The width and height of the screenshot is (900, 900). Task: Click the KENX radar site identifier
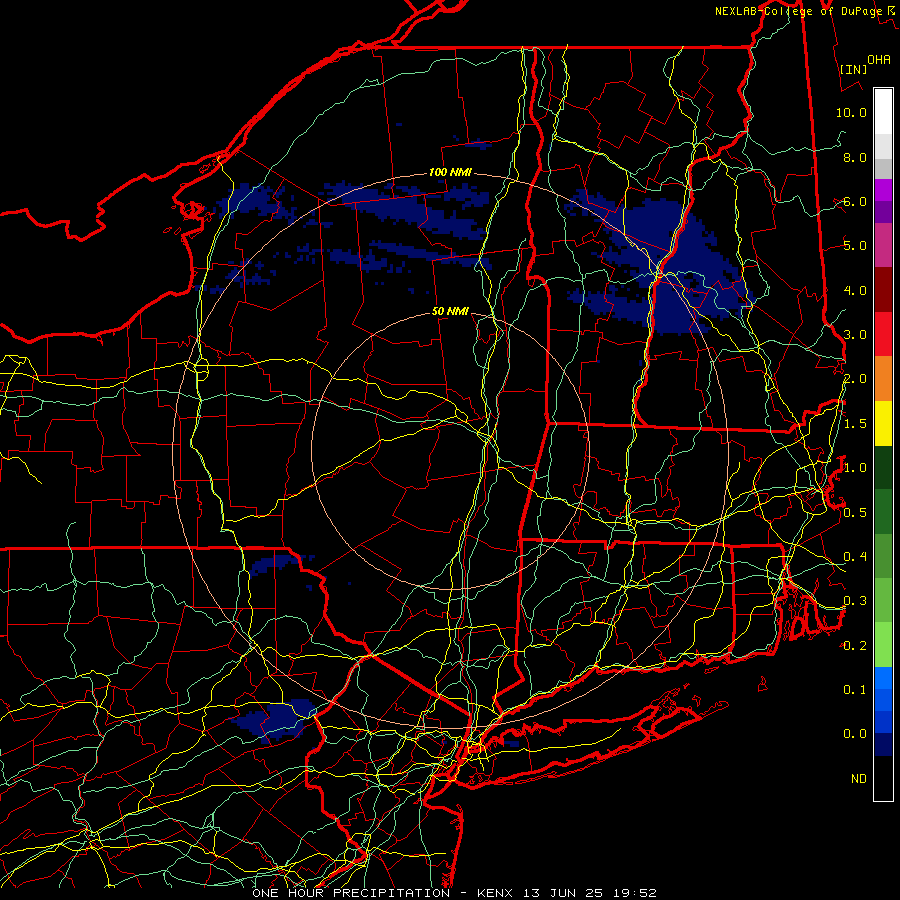pyautogui.click(x=494, y=893)
